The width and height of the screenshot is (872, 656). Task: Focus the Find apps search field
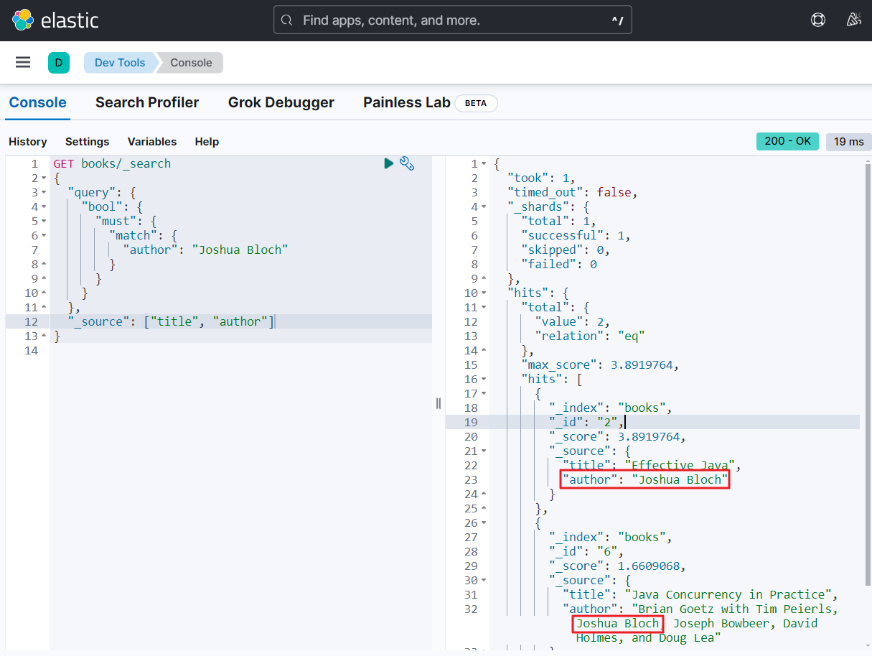click(x=452, y=20)
